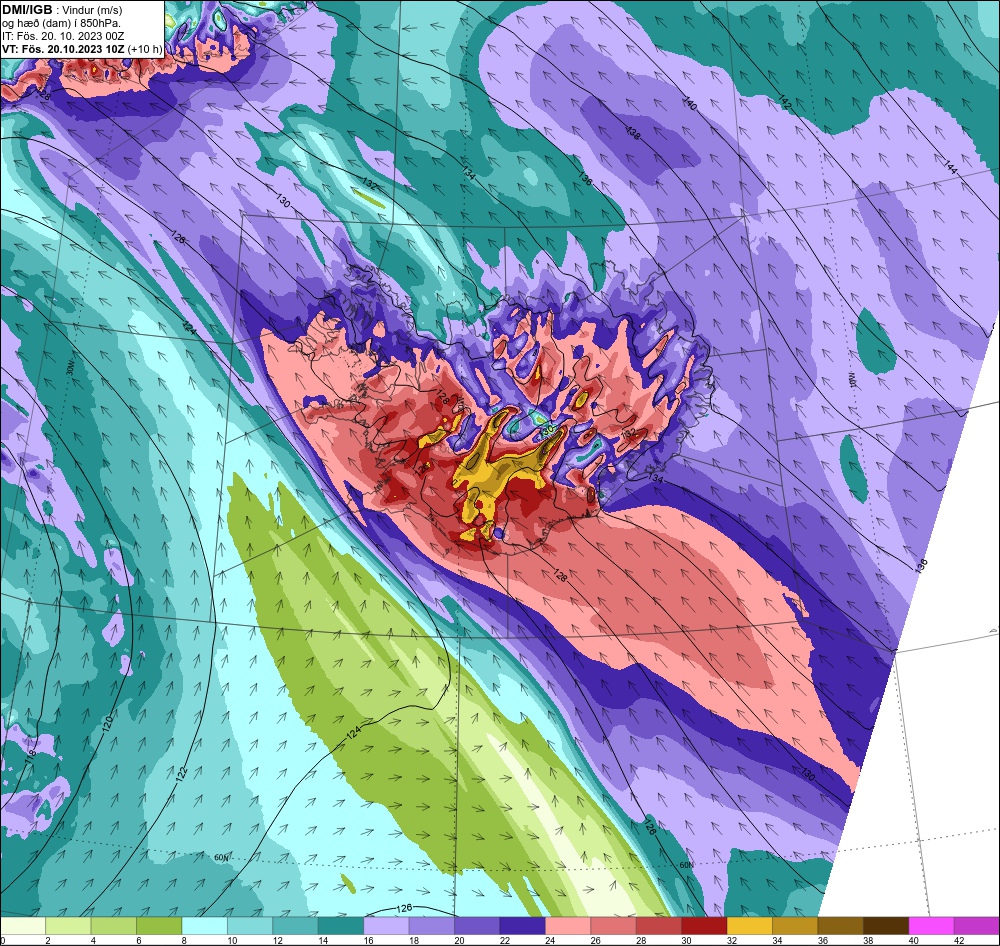
Task: Select the 20–22 m/s medium purple legend swatch
Action: pos(477,926)
